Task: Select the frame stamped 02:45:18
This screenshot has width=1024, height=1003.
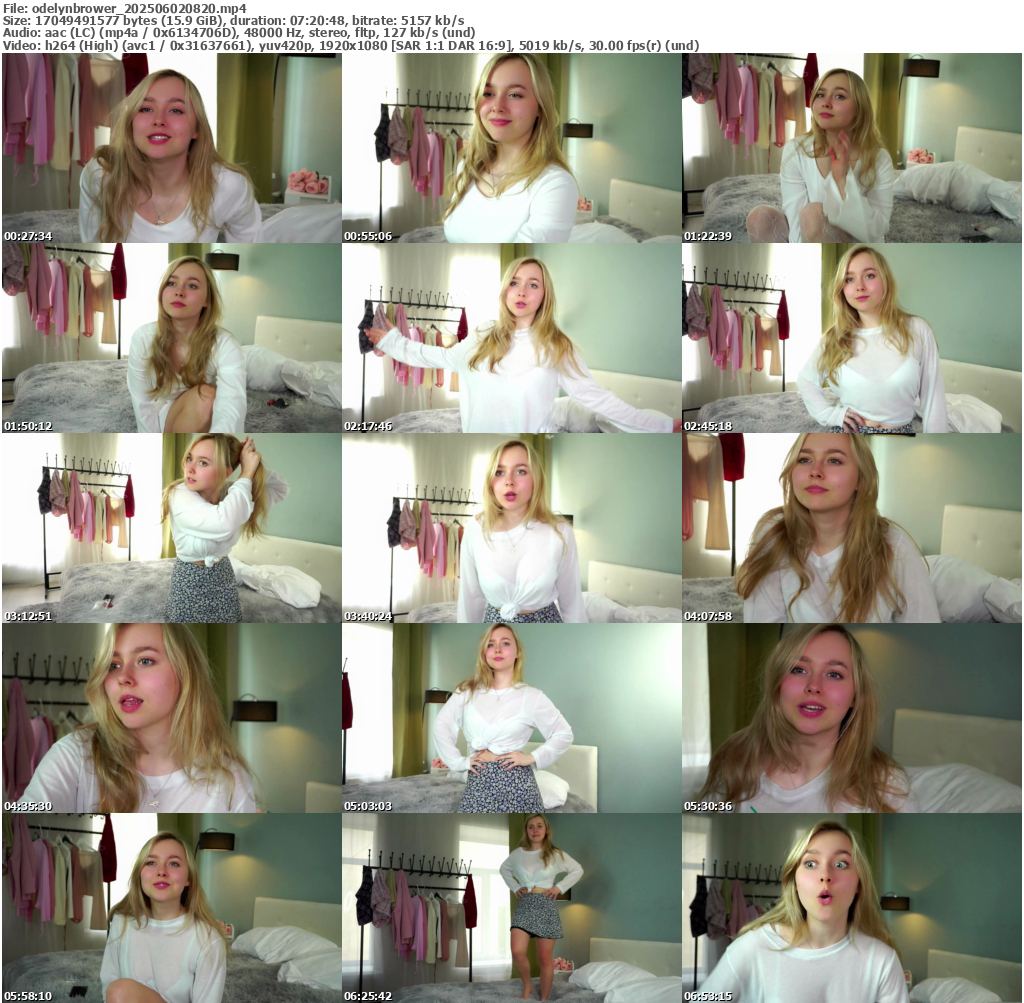Action: (852, 338)
